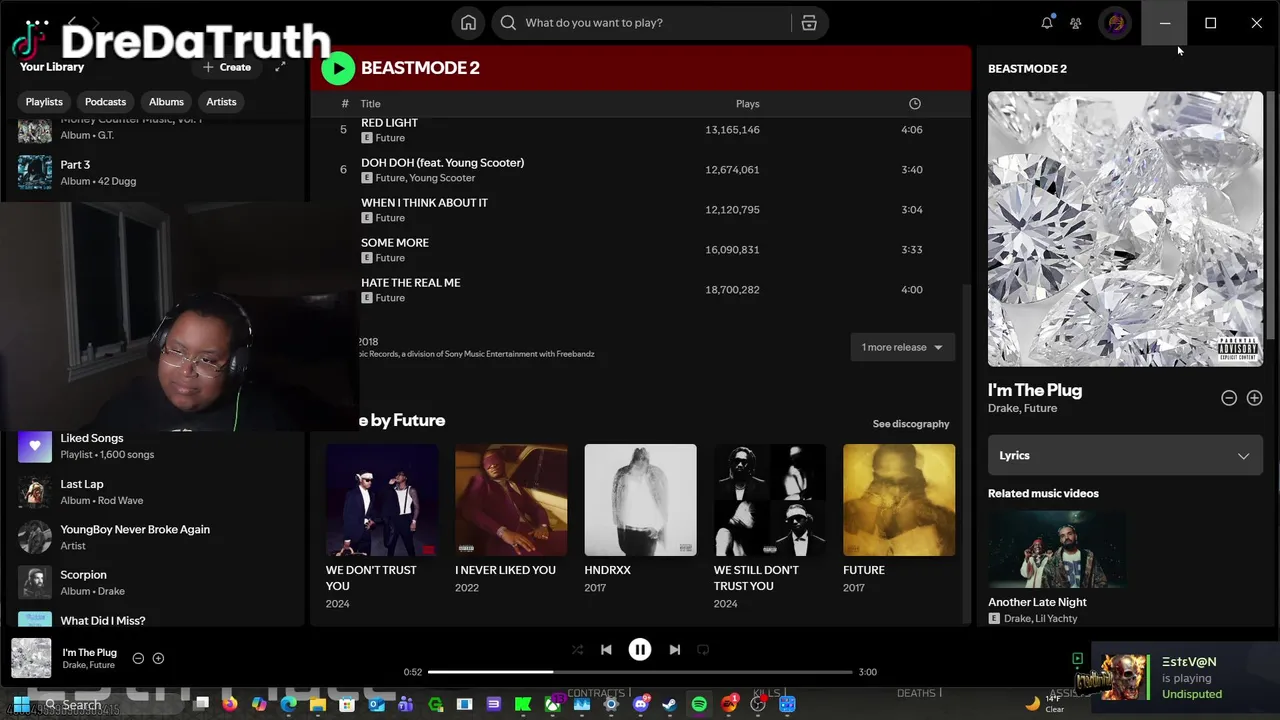Toggle repeat in the player bar
Image resolution: width=1280 pixels, height=720 pixels.
703,650
